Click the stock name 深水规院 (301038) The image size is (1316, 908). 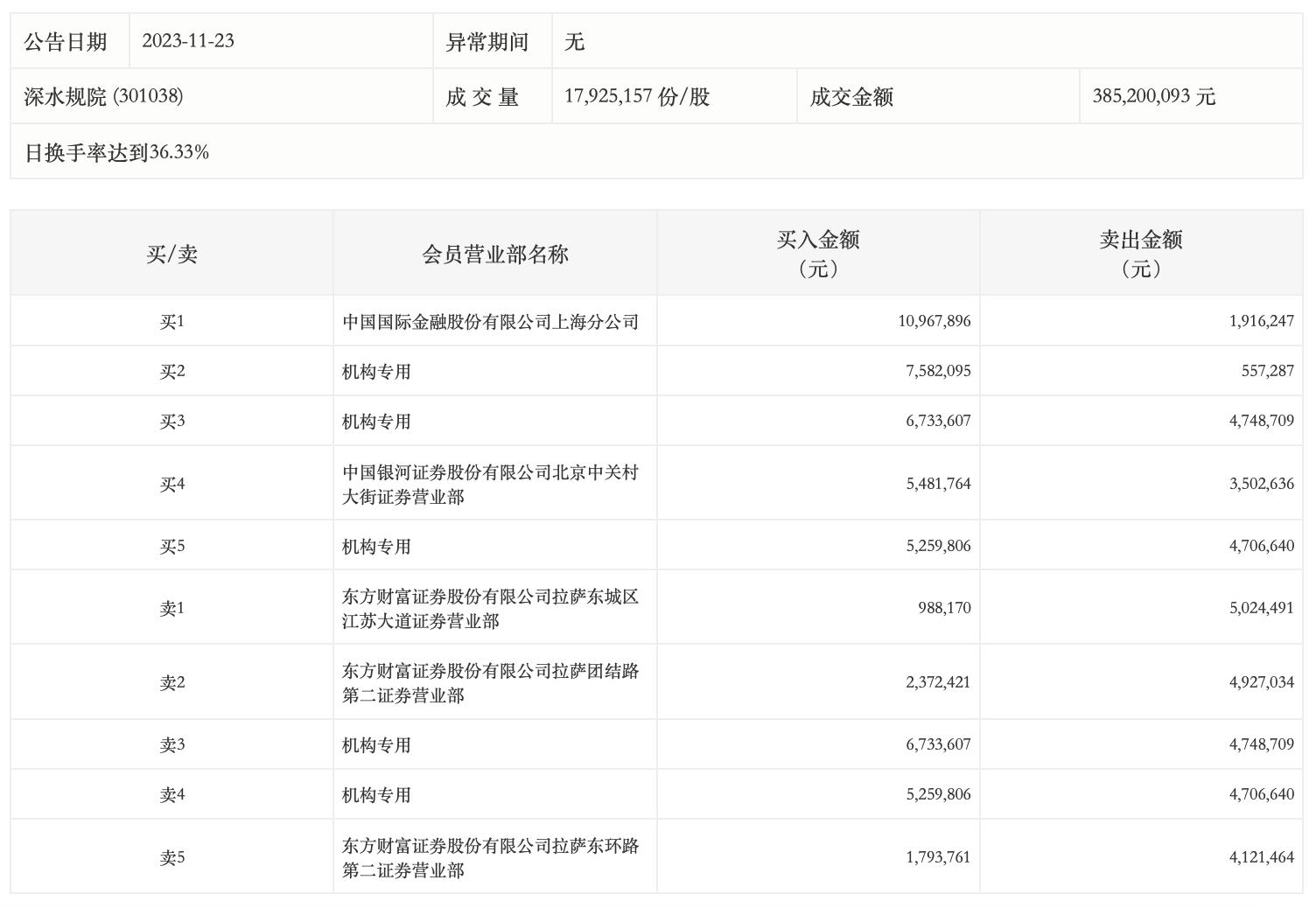coord(103,96)
